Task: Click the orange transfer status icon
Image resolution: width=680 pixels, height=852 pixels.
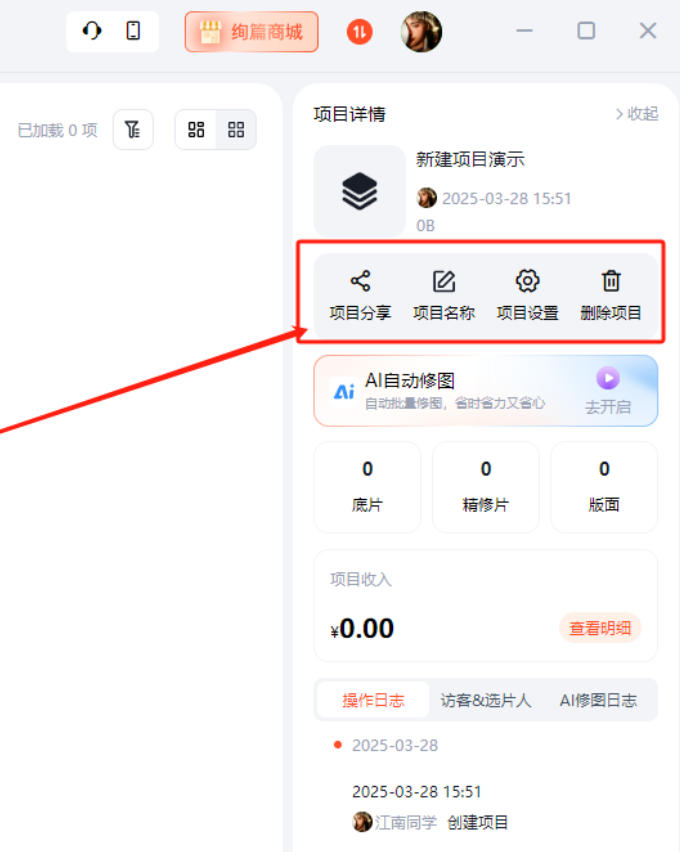Action: coord(360,32)
